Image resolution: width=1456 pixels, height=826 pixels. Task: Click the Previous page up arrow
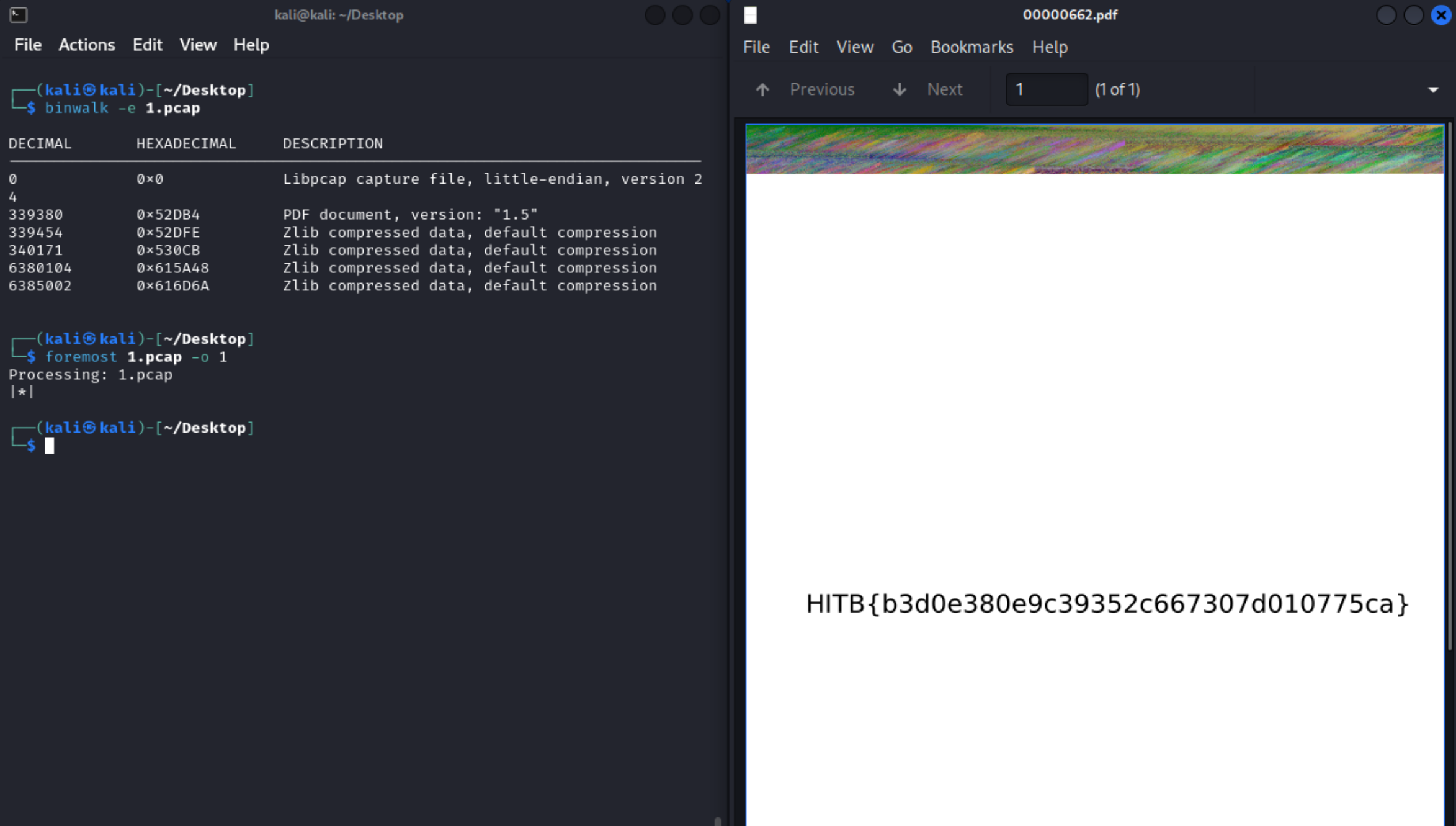(x=762, y=89)
